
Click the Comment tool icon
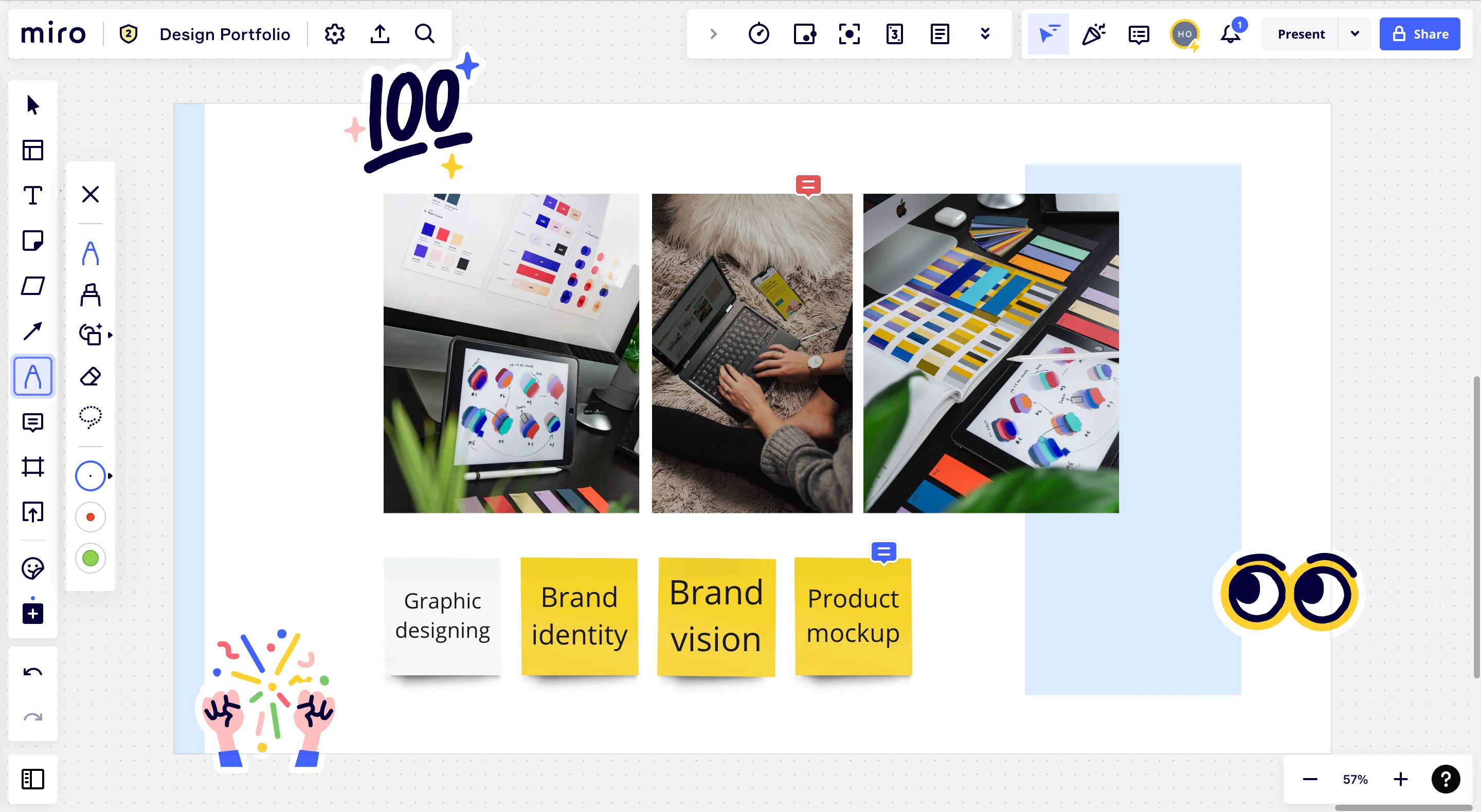tap(33, 421)
